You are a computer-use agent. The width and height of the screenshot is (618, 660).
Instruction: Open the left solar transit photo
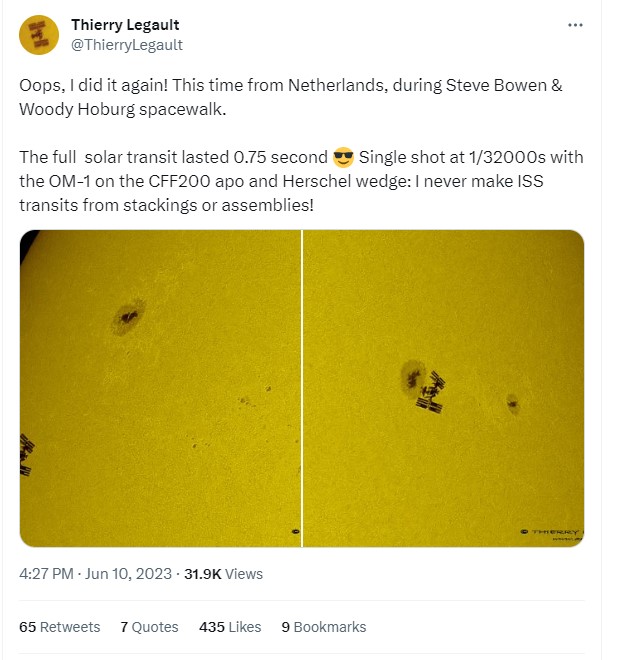tap(160, 388)
